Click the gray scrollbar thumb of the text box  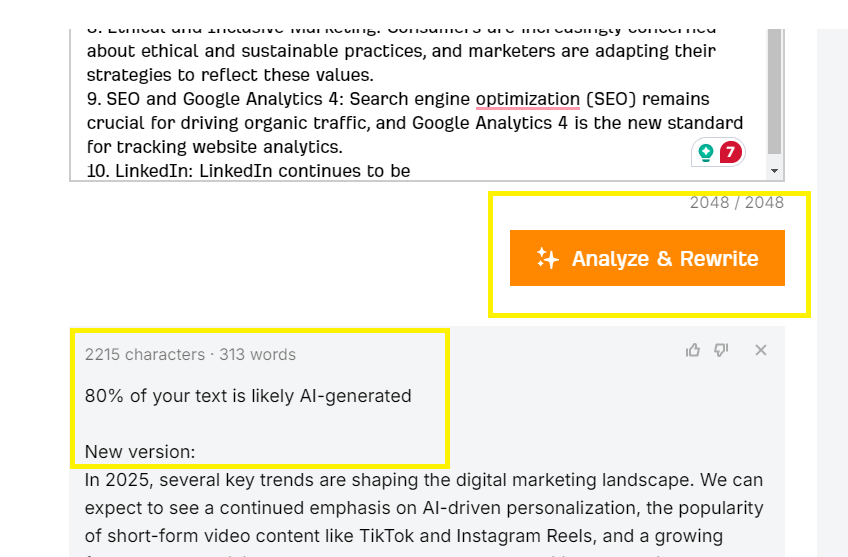pos(774,92)
